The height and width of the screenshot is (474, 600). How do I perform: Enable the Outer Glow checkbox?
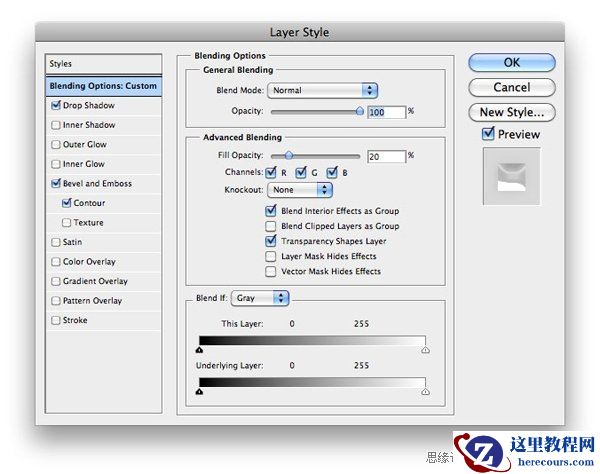pyautogui.click(x=56, y=145)
